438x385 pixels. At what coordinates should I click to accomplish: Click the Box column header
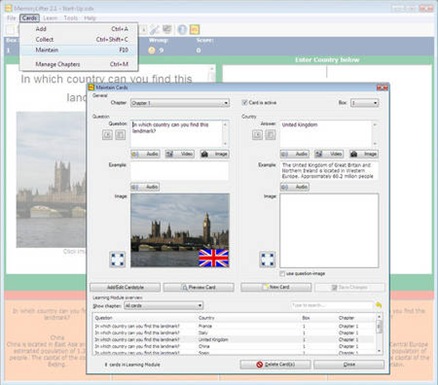[x=319, y=318]
